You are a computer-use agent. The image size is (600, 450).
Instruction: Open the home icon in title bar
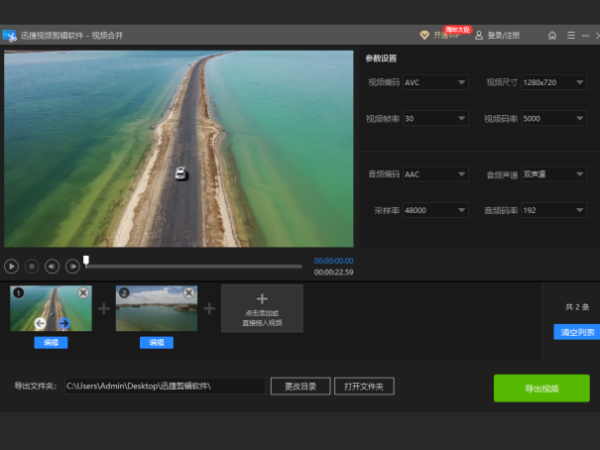(x=552, y=35)
